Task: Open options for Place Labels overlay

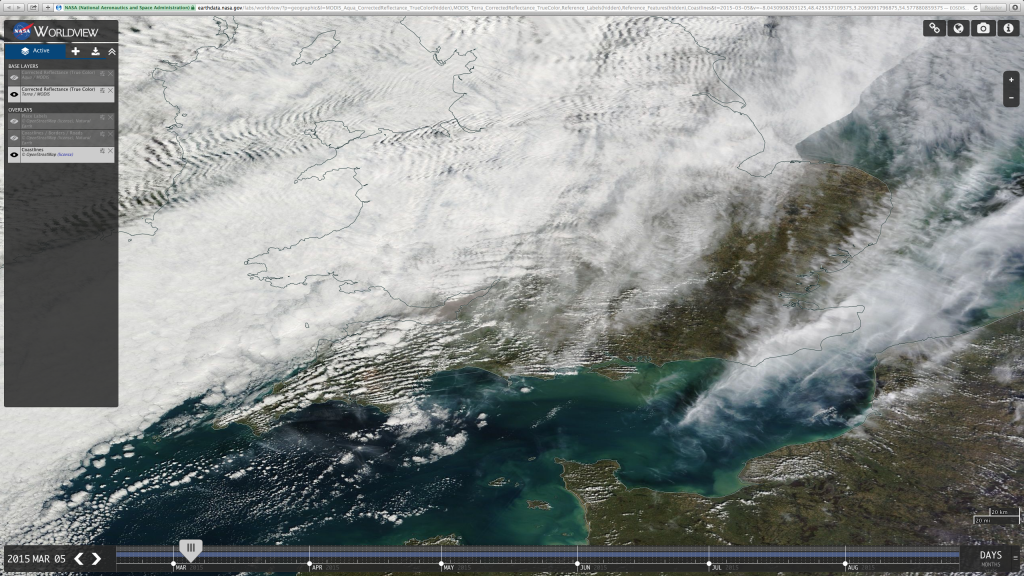Action: point(103,117)
